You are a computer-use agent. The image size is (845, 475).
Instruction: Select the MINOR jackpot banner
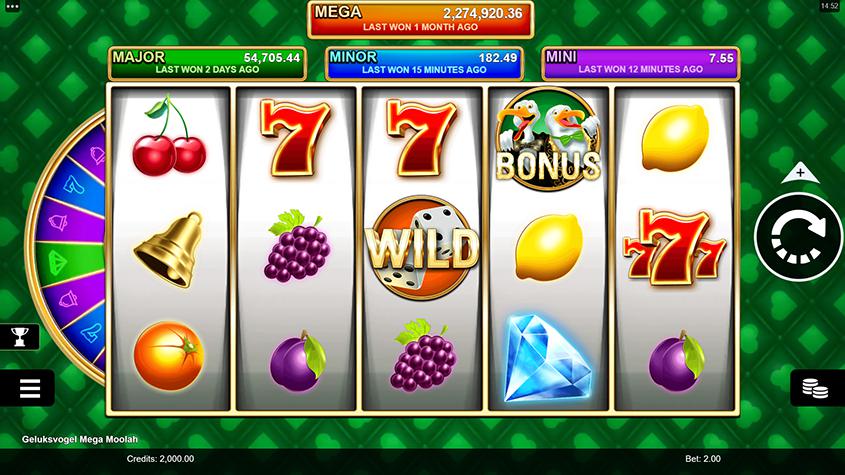[424, 63]
